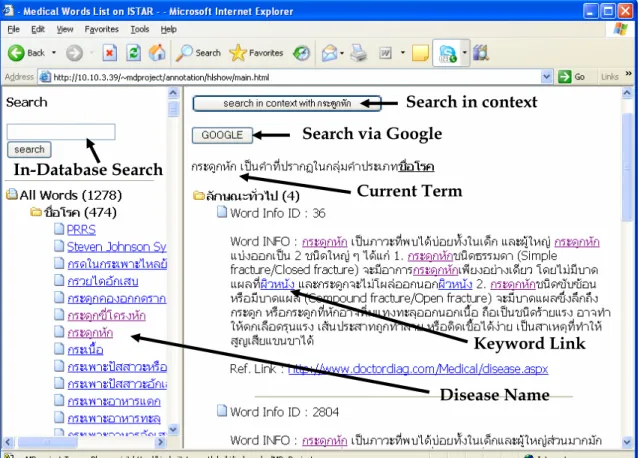Click the yellow Discuss note icon
The image size is (640, 458).
[x=420, y=53]
